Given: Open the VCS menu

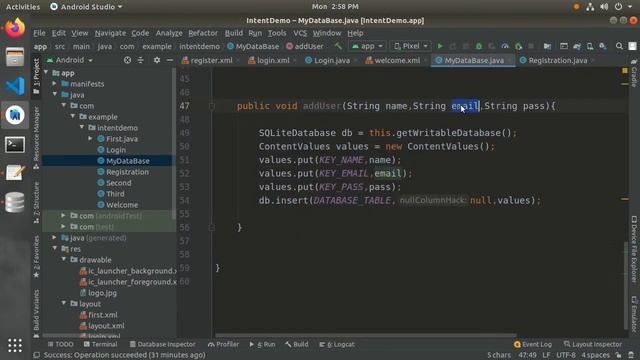Looking at the screenshot, I should (300, 33).
